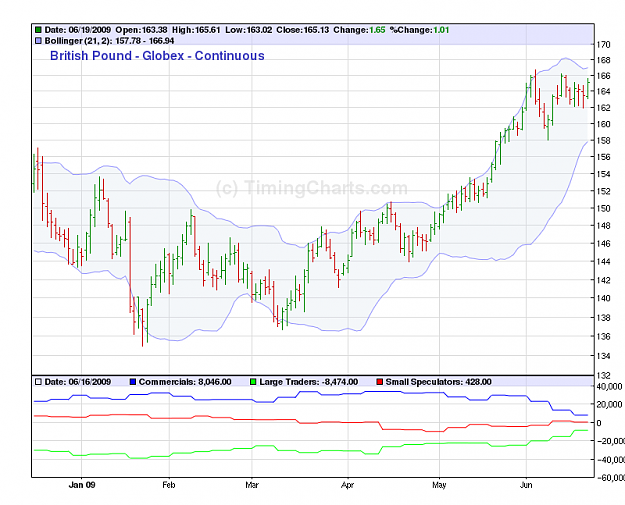625x505 pixels.
Task: Click the 134 price axis label
Action: pyautogui.click(x=603, y=356)
